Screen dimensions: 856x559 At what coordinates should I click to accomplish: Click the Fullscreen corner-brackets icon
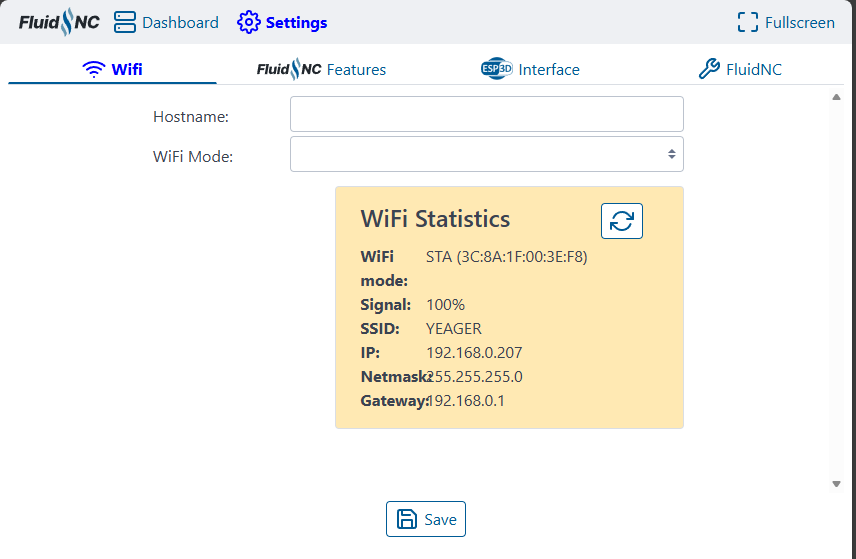coord(747,22)
